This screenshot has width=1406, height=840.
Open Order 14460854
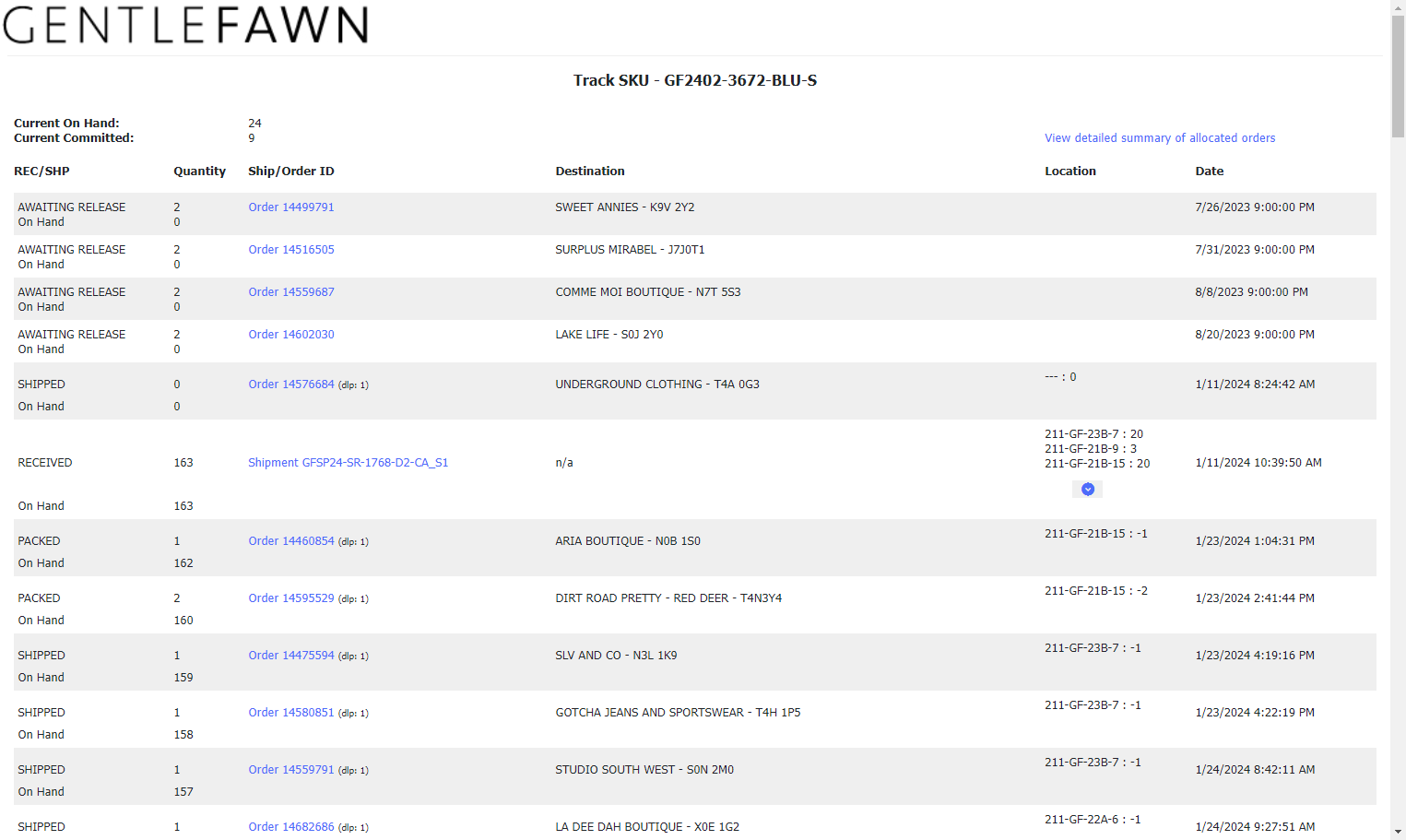tap(291, 541)
